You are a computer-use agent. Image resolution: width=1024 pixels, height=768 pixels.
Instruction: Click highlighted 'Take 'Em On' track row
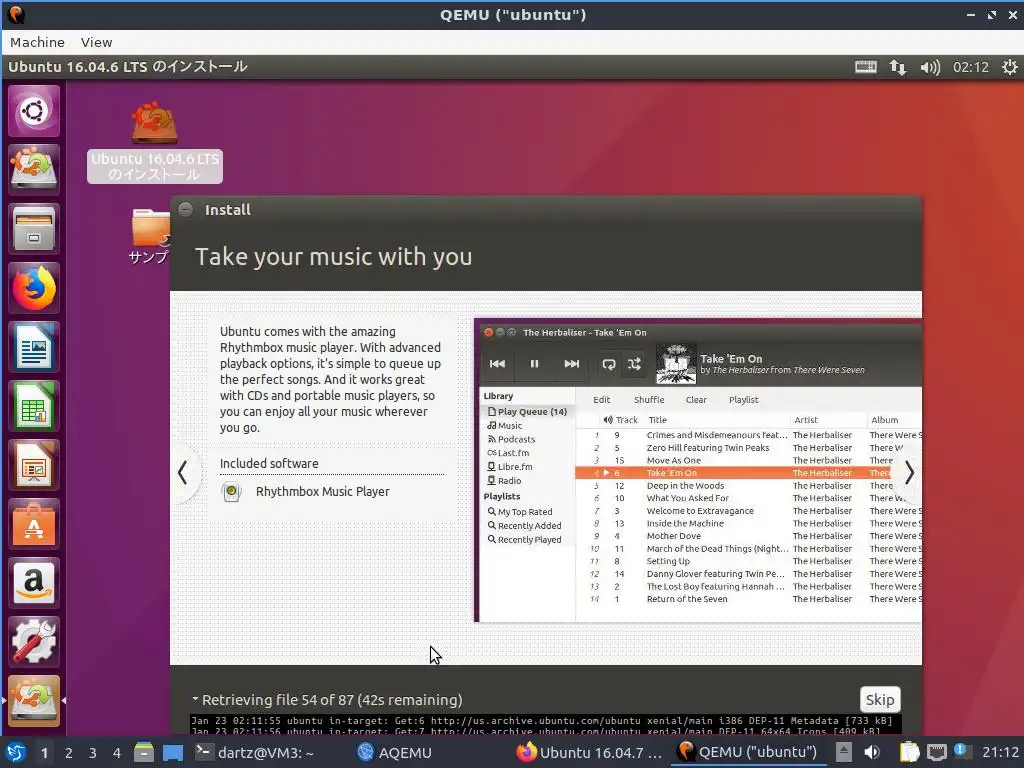click(748, 473)
